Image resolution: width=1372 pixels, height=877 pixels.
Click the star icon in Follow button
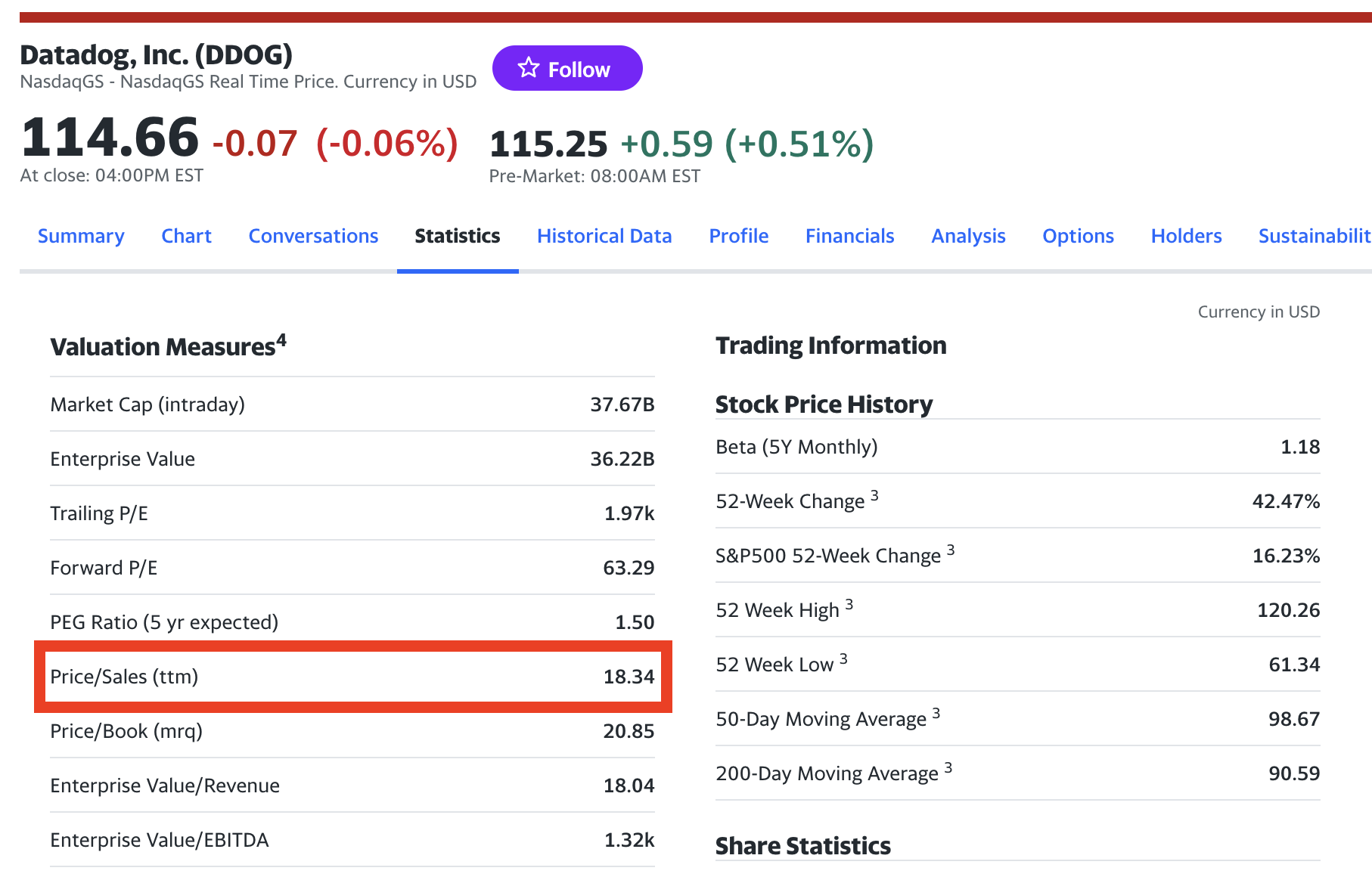(x=529, y=68)
